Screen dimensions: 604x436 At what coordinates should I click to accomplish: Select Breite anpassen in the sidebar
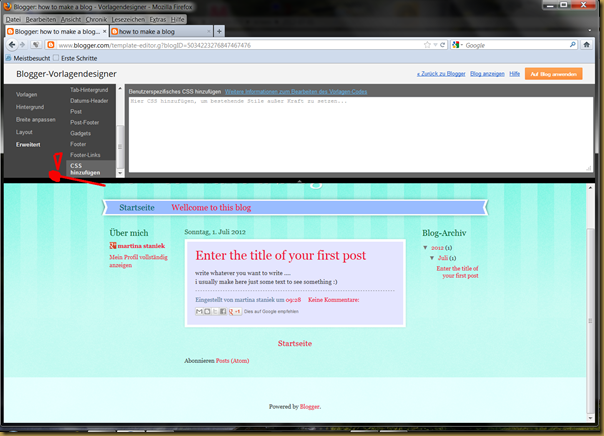(35, 119)
